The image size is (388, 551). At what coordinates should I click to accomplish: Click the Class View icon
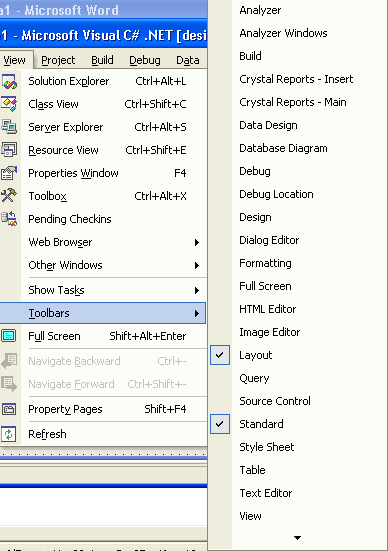9,104
